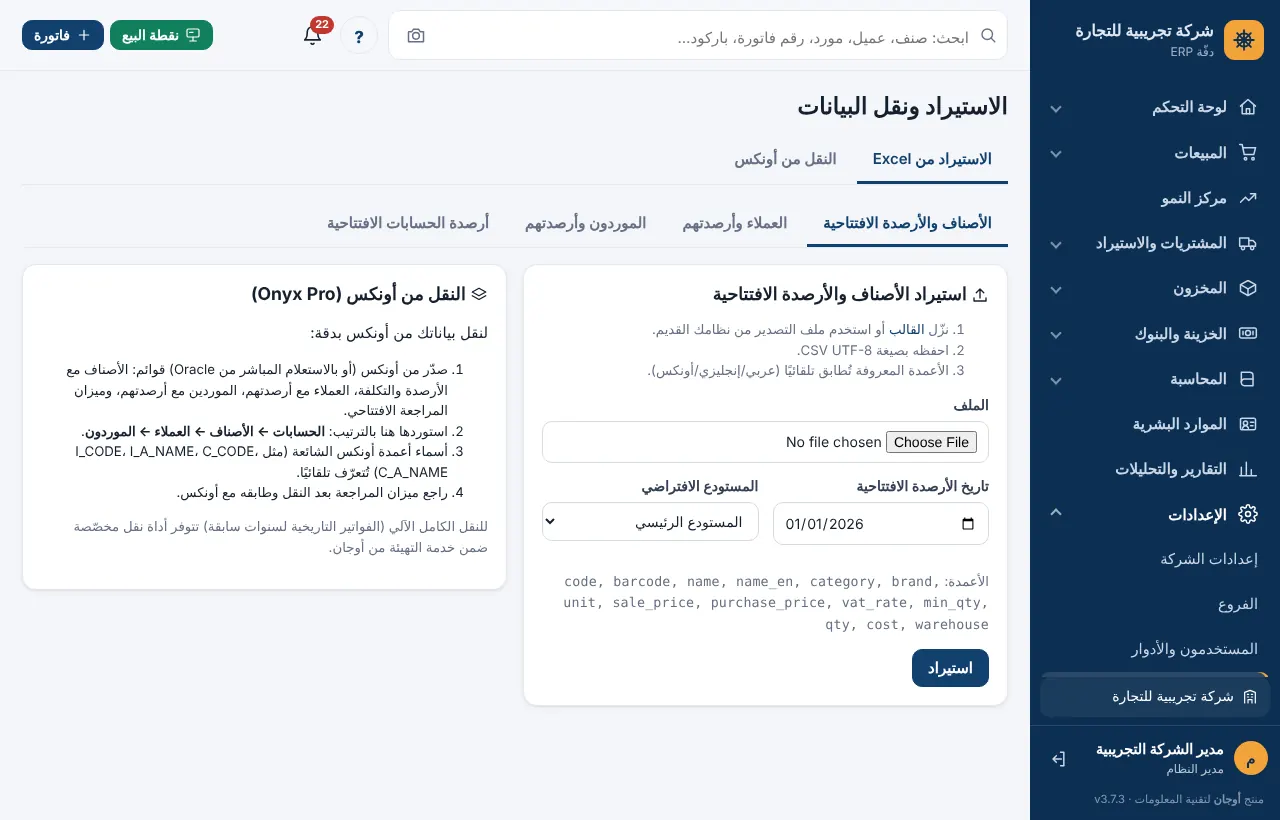Image resolution: width=1280 pixels, height=820 pixels.
Task: Click the فاتورة new invoice button
Action: [x=63, y=35]
